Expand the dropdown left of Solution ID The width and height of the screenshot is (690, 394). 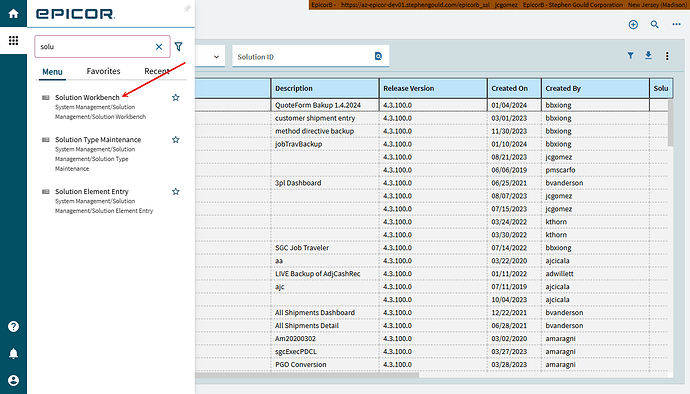pyautogui.click(x=216, y=57)
